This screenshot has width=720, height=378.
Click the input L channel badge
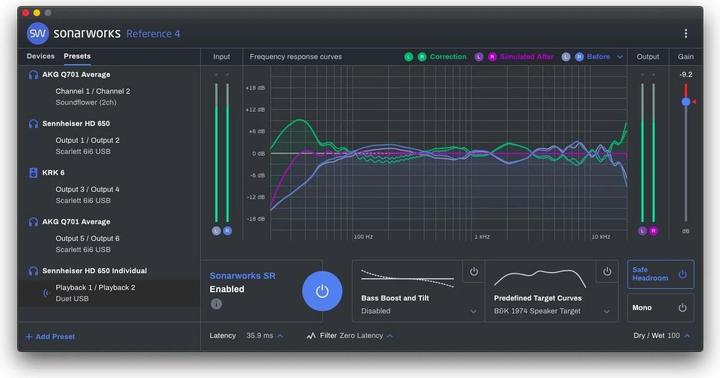click(216, 231)
